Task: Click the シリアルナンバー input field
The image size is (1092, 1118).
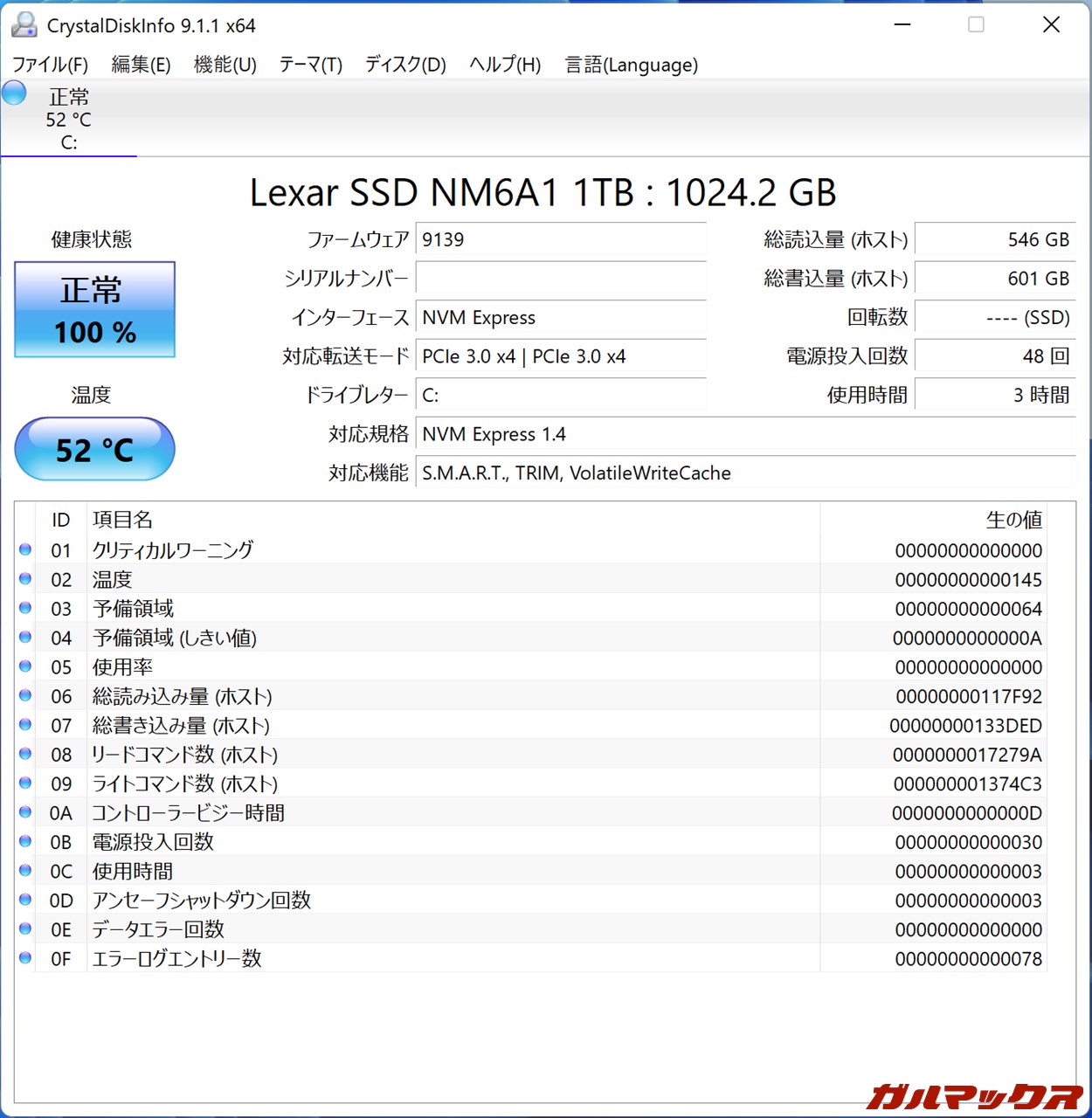Action: tap(561, 279)
